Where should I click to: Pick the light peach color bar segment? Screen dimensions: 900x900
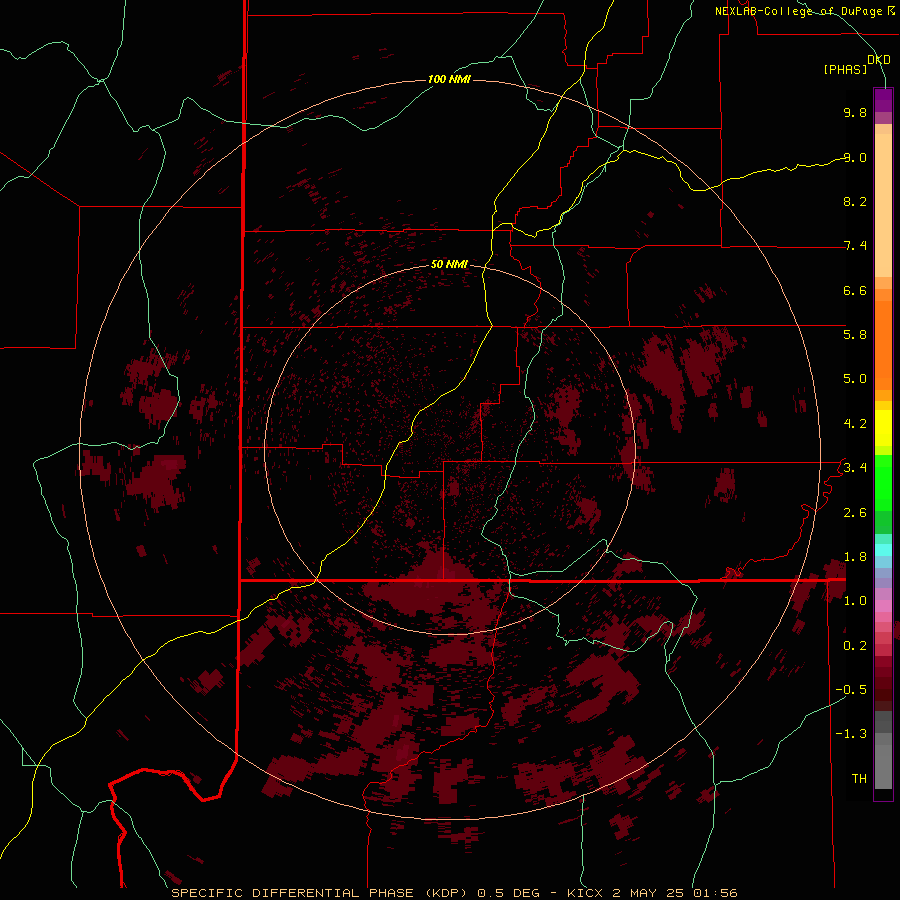[883, 205]
